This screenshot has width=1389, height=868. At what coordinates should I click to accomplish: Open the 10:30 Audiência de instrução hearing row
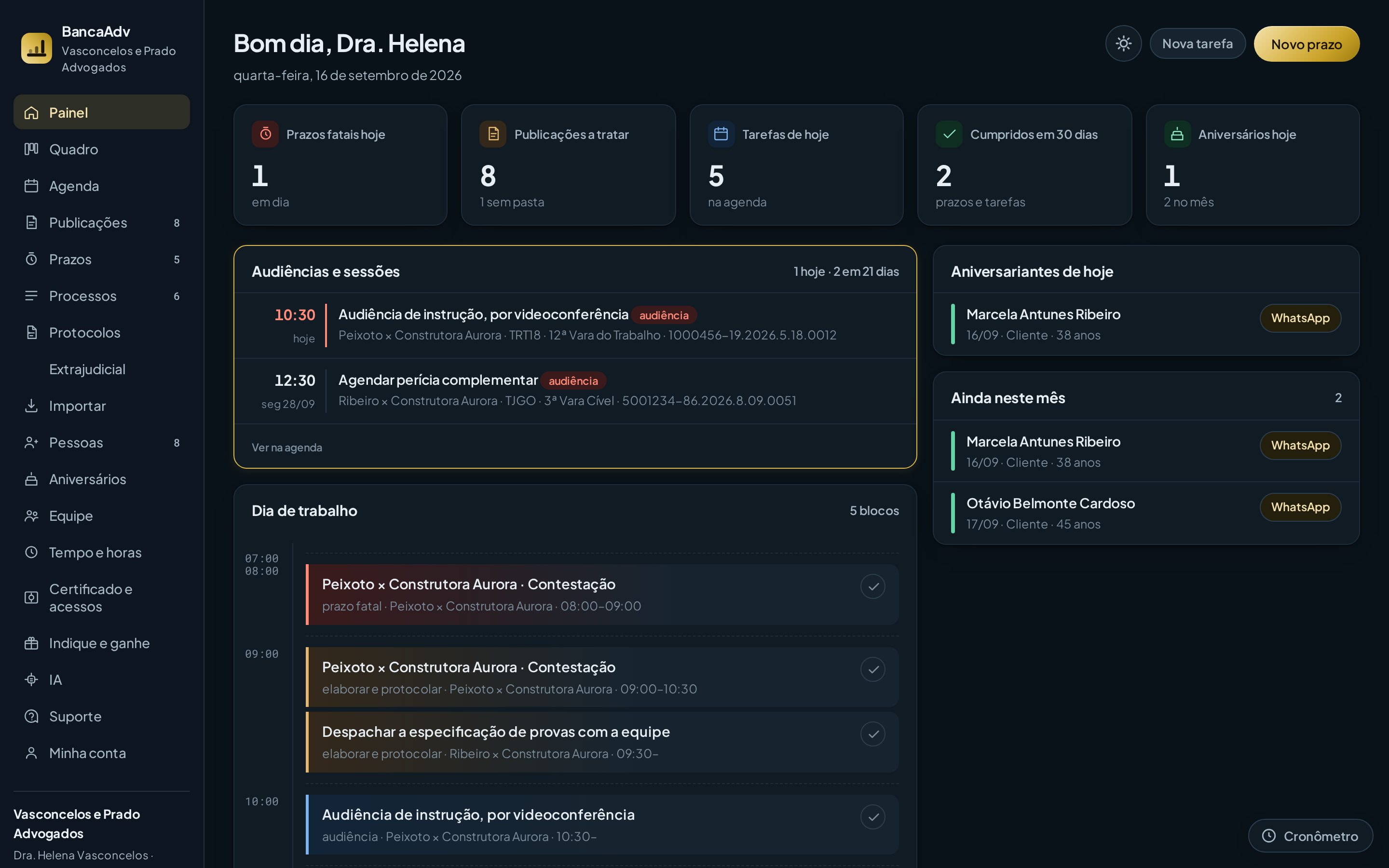coord(575,325)
